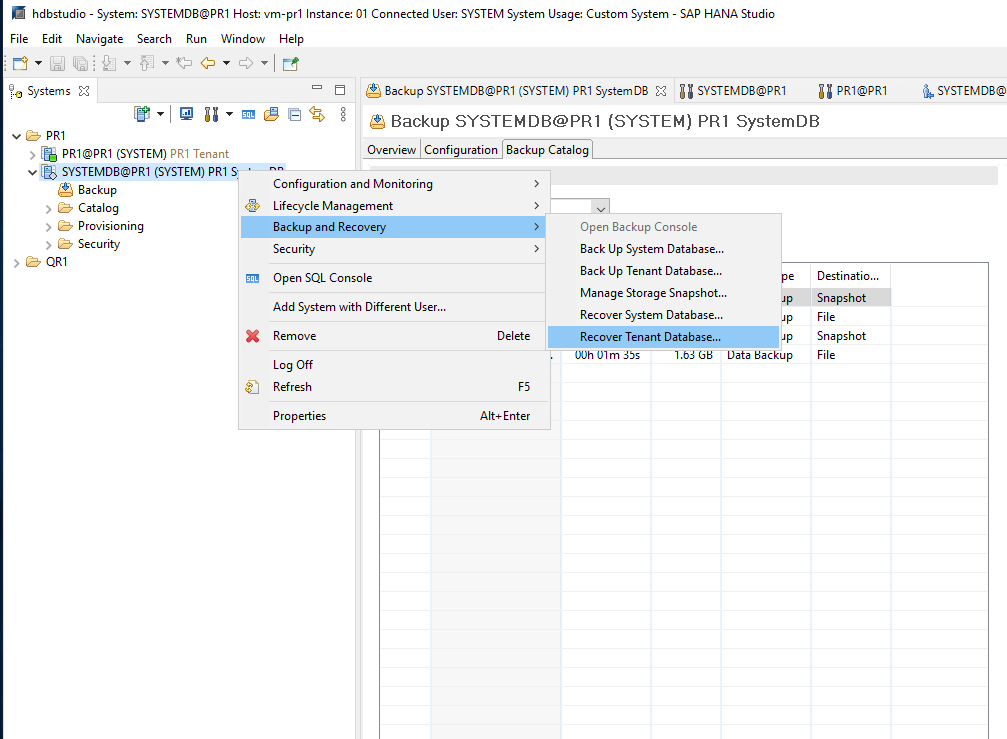Click the Link with Editor arrows icon
Screen dimensions: 1007x739
pos(317,114)
